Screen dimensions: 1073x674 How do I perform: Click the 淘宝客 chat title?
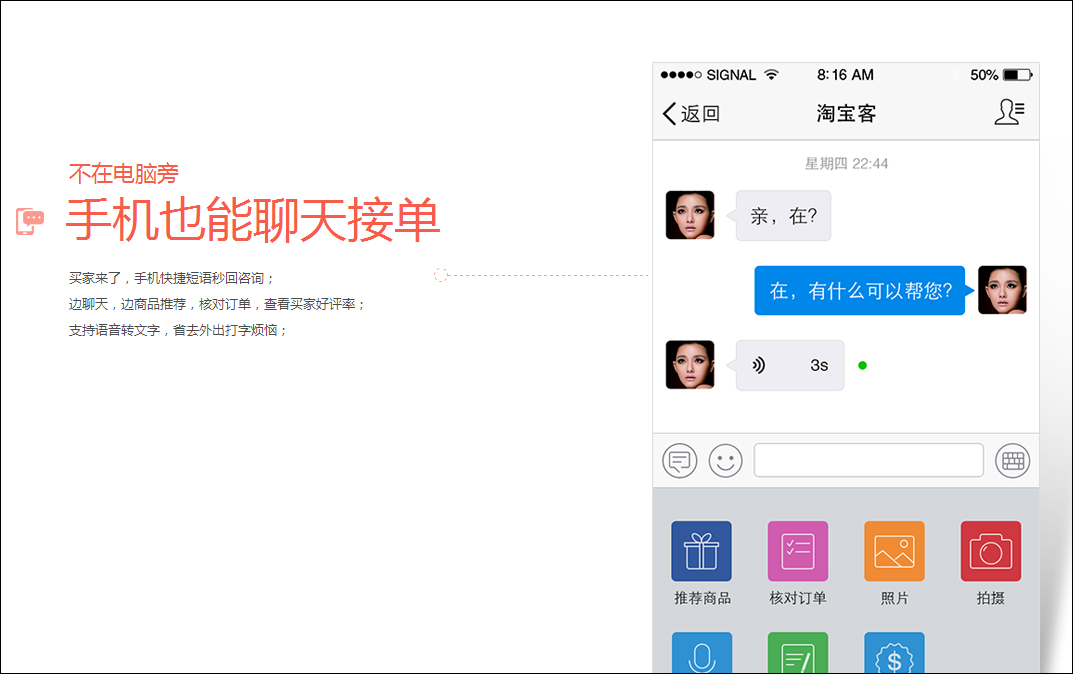point(846,114)
